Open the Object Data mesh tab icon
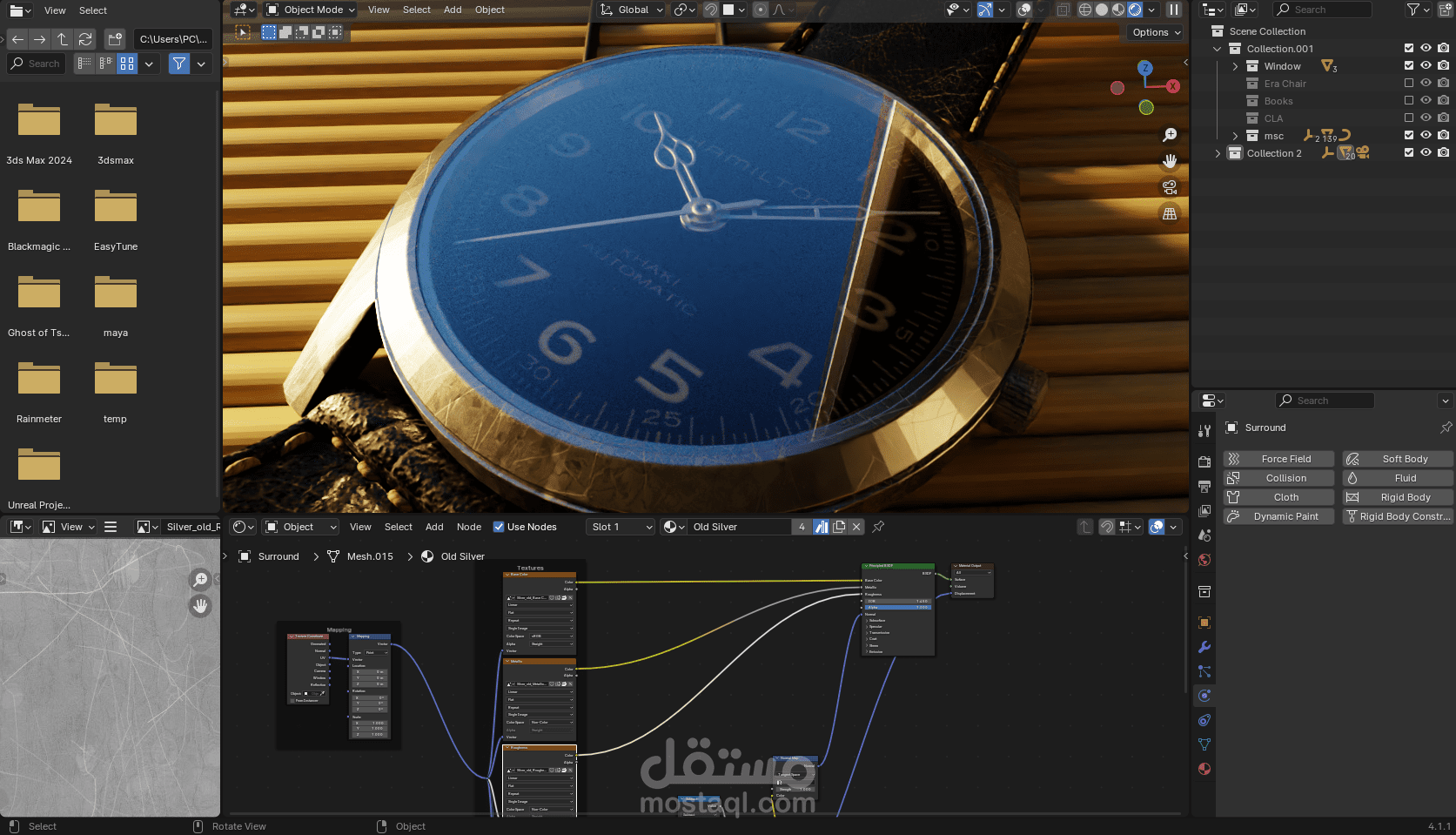1456x835 pixels. [1204, 744]
